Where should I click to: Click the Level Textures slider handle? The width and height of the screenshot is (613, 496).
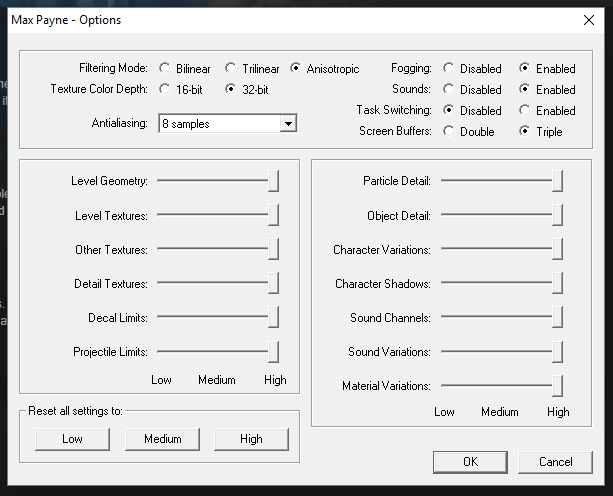[273, 215]
